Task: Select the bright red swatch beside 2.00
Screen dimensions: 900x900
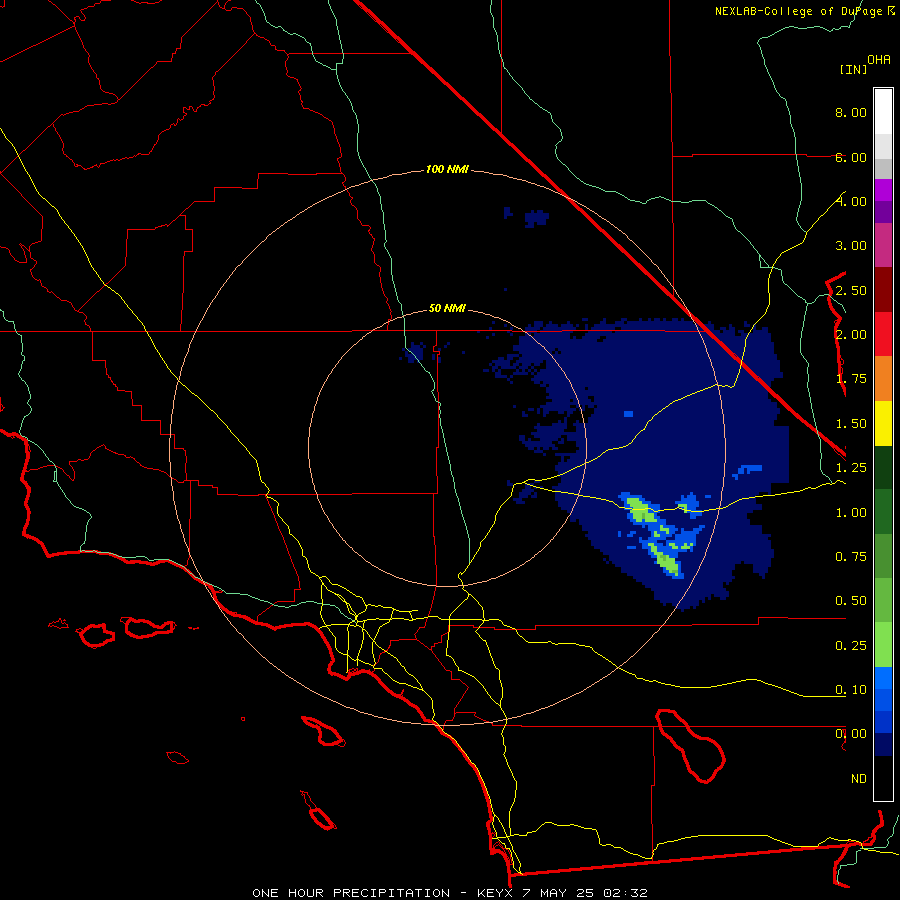Action: pos(883,334)
